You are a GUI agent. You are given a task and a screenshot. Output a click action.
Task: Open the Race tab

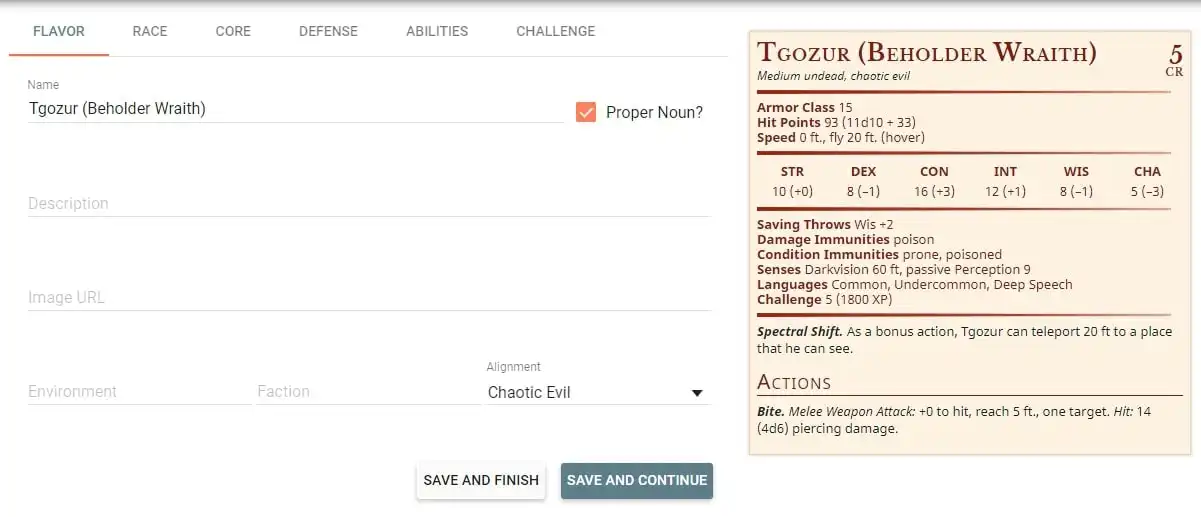(150, 32)
